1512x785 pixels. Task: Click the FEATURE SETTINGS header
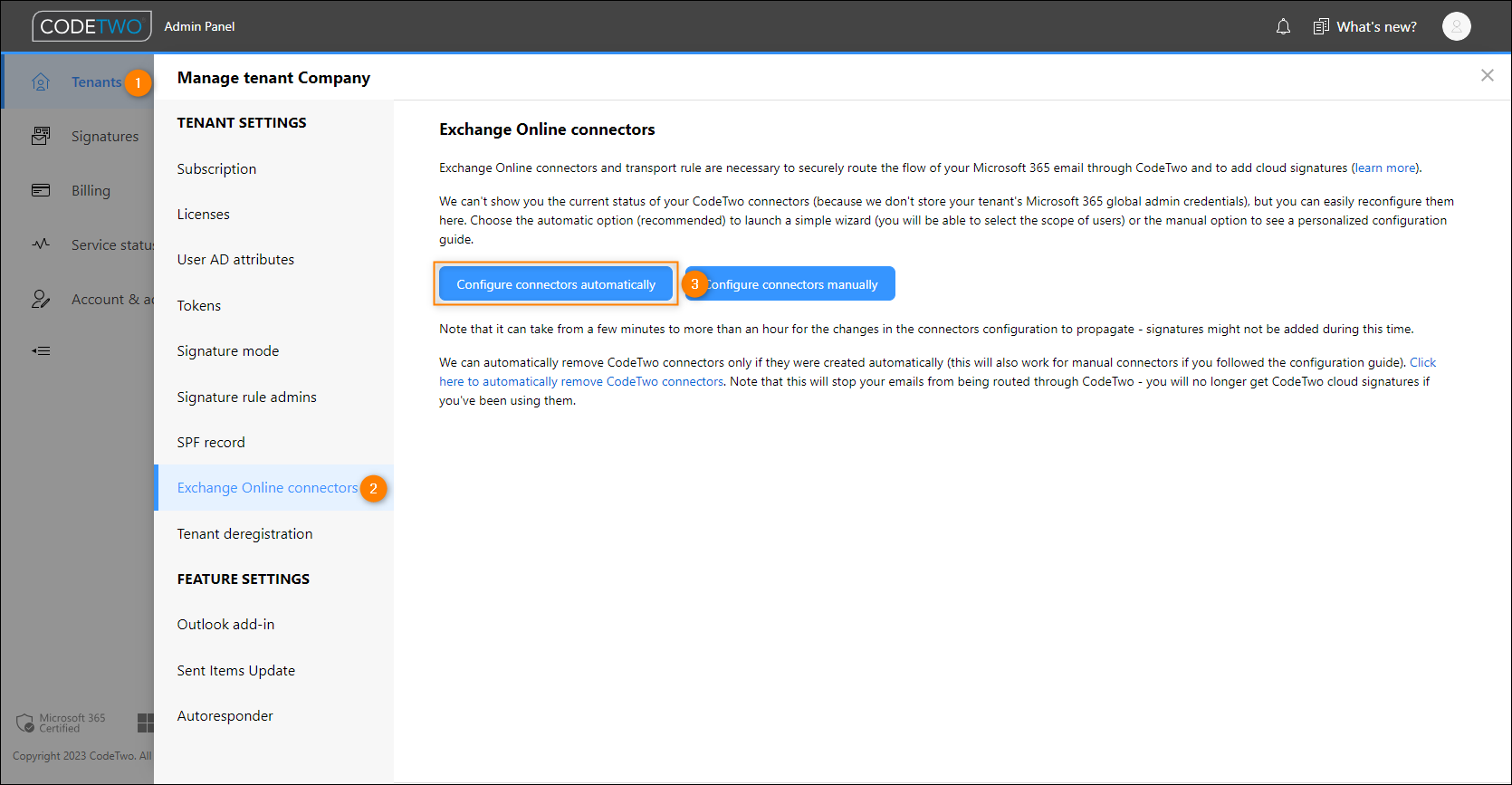[x=244, y=579]
